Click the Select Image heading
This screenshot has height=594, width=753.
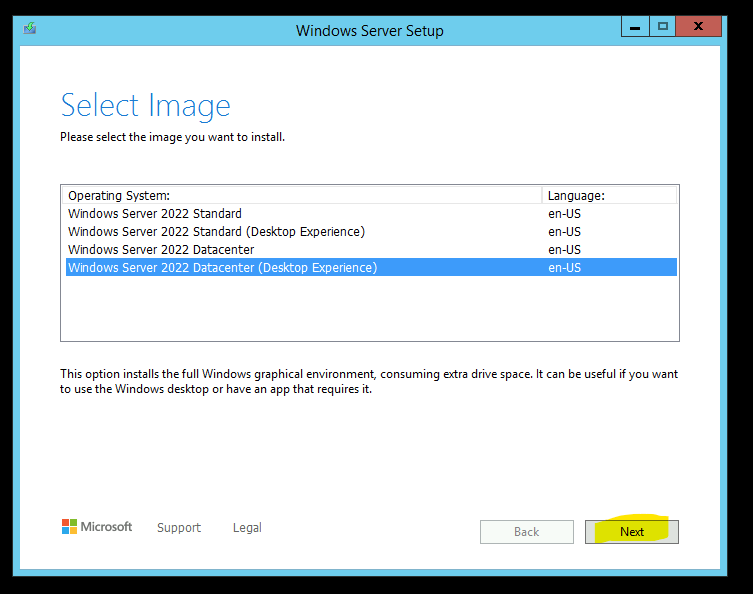coord(146,106)
